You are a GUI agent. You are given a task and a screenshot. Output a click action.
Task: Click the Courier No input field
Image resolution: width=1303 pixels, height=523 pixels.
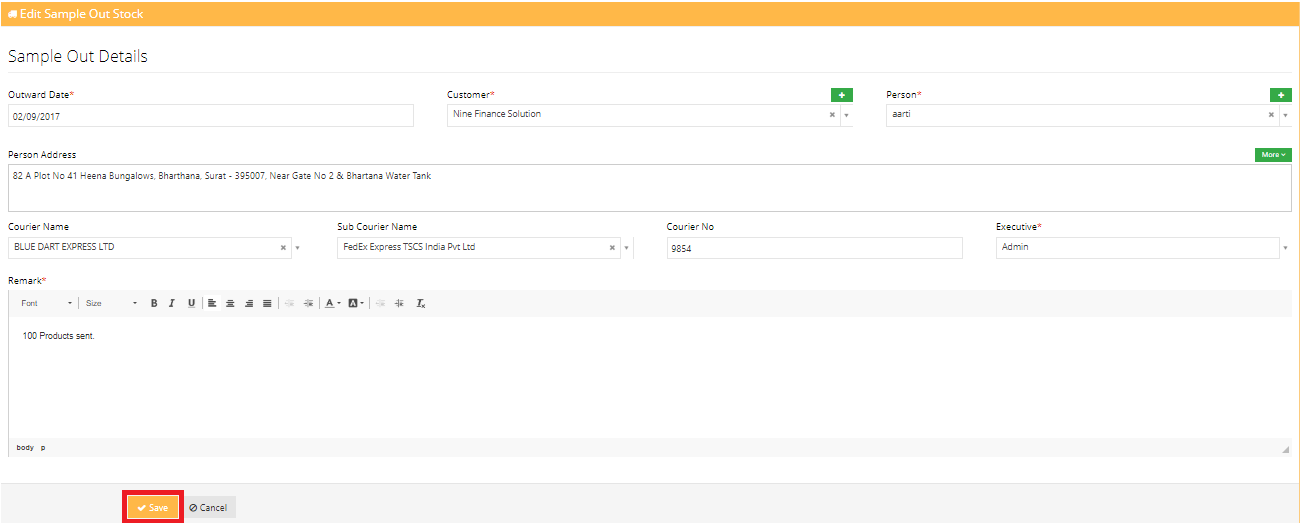click(814, 248)
